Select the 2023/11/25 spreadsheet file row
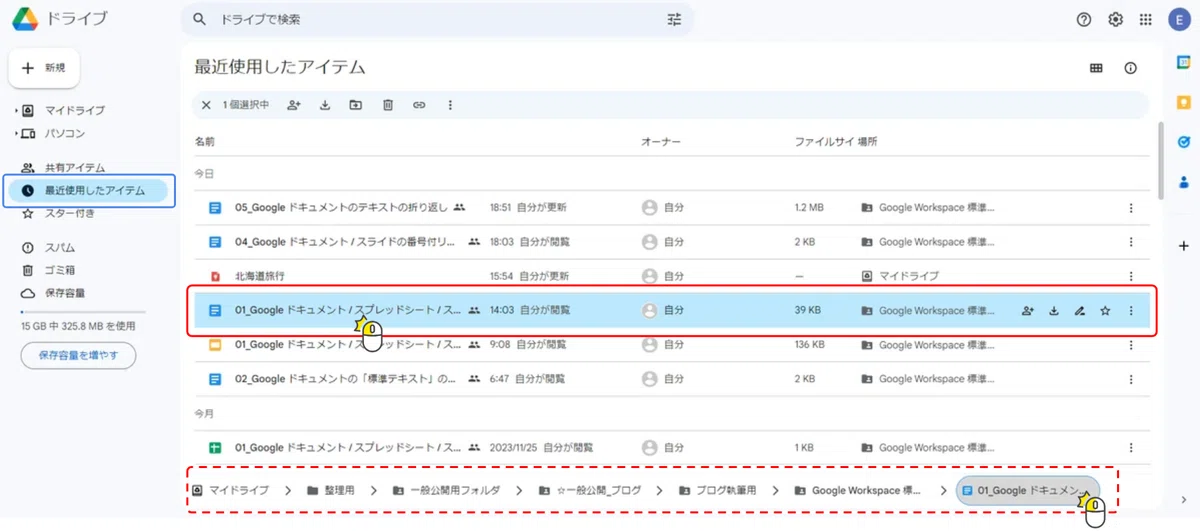This screenshot has height=531, width=1200. click(672, 448)
